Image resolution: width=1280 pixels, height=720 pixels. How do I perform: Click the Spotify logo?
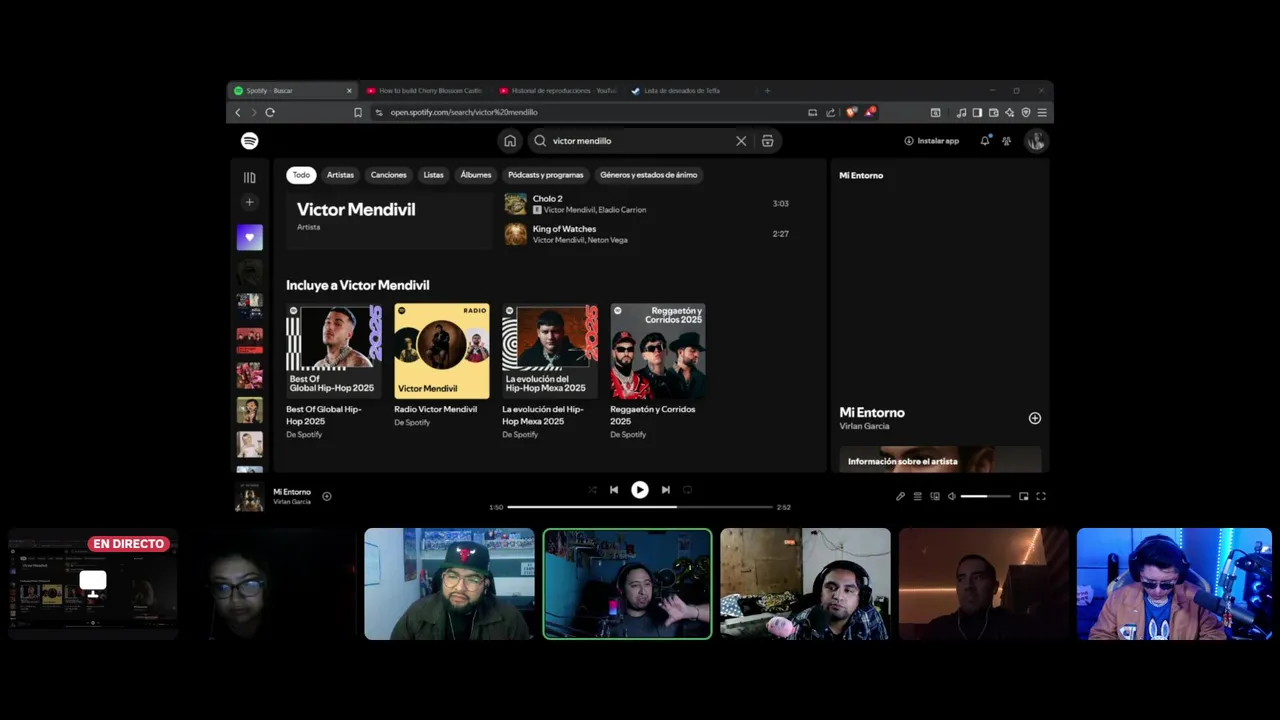point(250,141)
